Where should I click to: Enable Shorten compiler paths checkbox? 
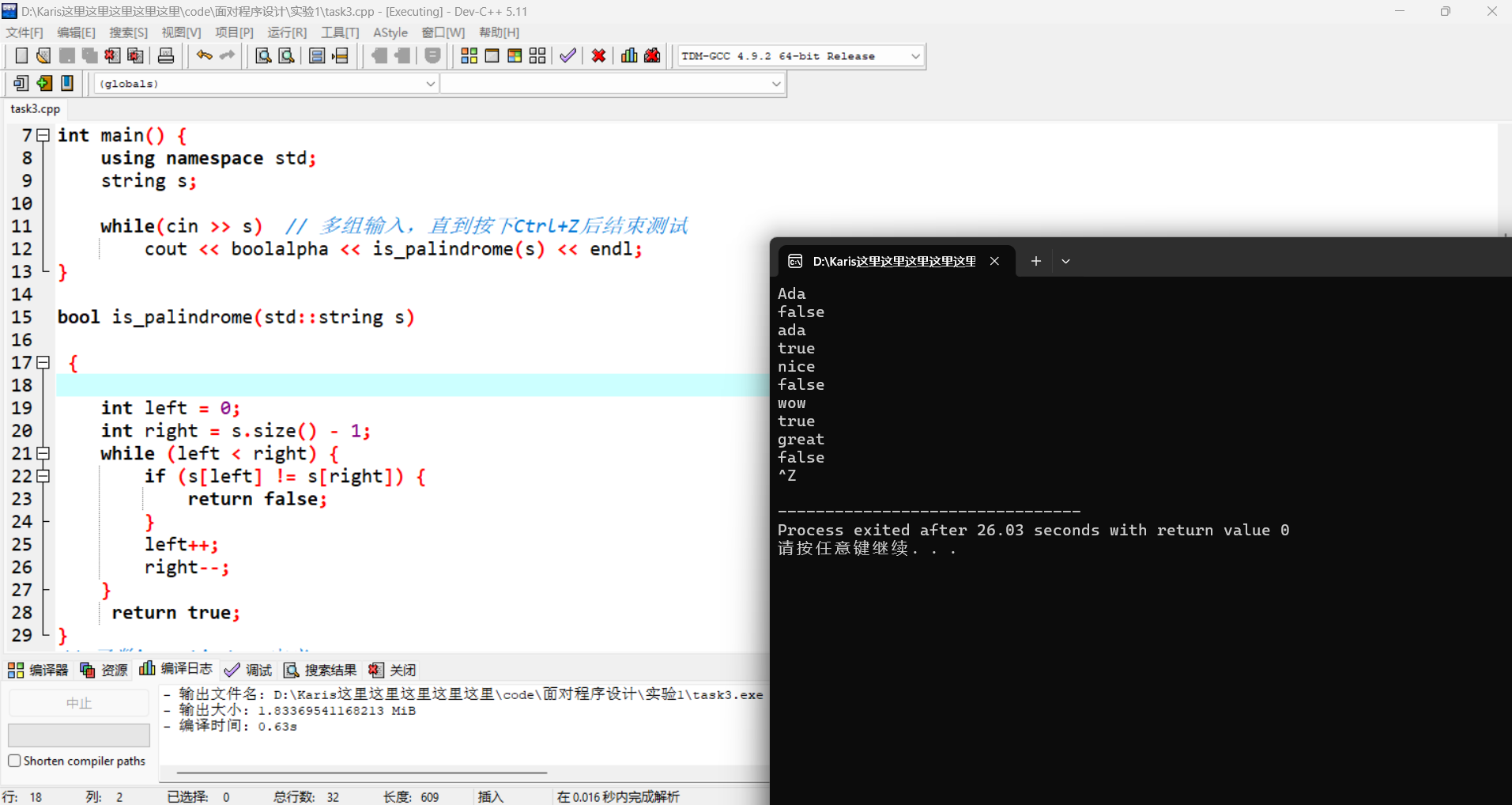[x=14, y=761]
